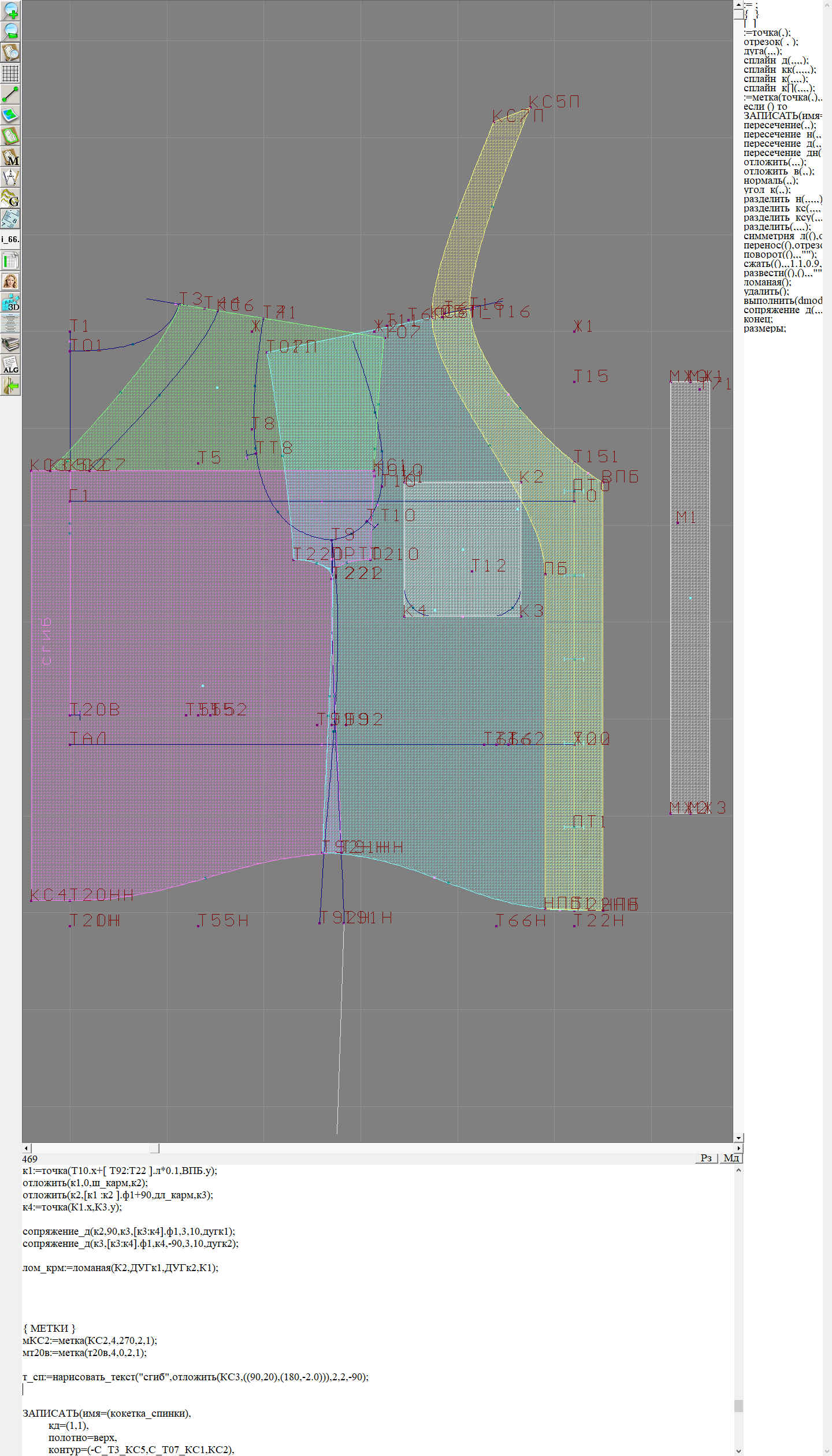Choose 'ломаная();' from operator list
Screen dimensions: 832x1456
(x=767, y=283)
